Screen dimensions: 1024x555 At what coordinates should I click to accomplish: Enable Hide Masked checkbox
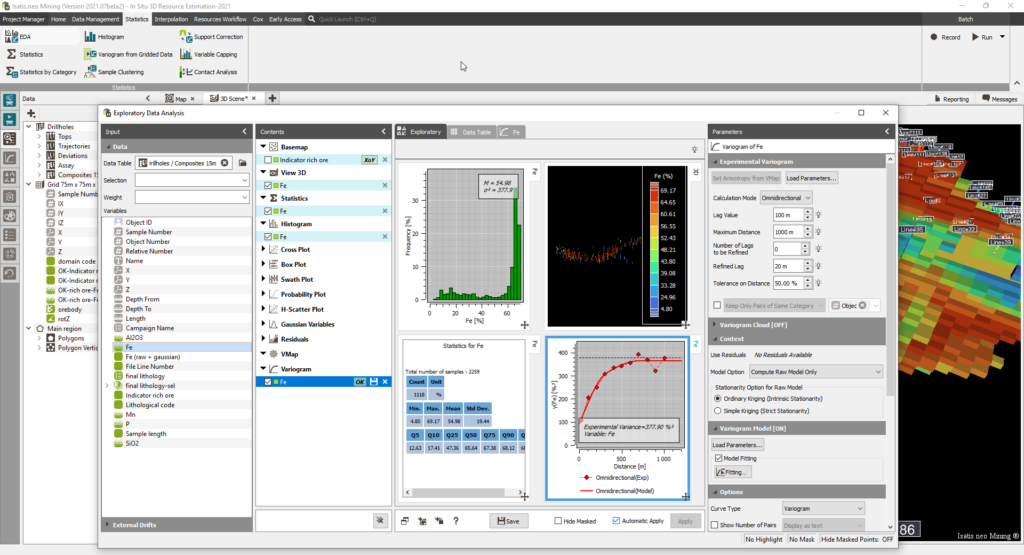558,521
